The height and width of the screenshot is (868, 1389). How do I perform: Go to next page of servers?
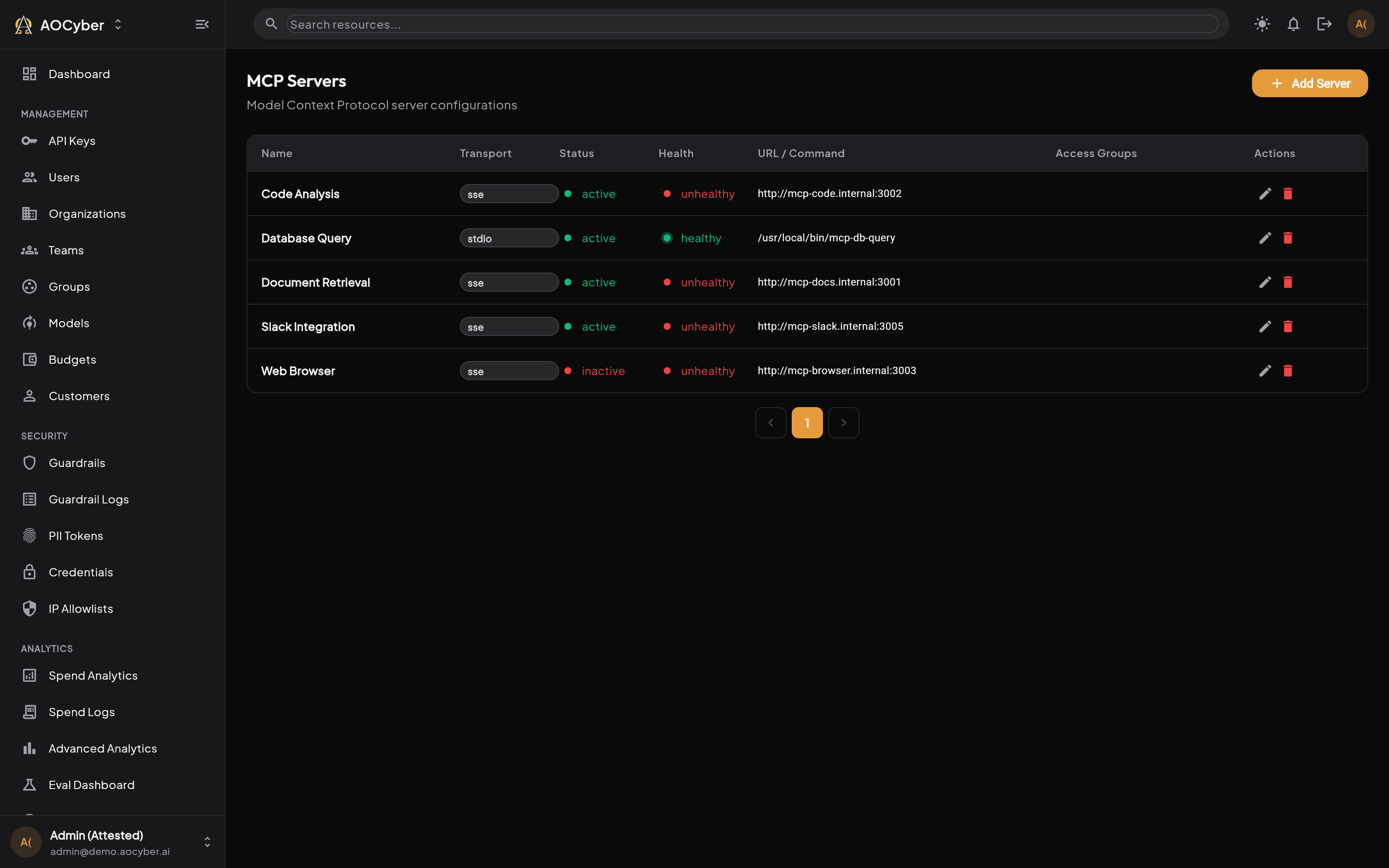coord(844,423)
